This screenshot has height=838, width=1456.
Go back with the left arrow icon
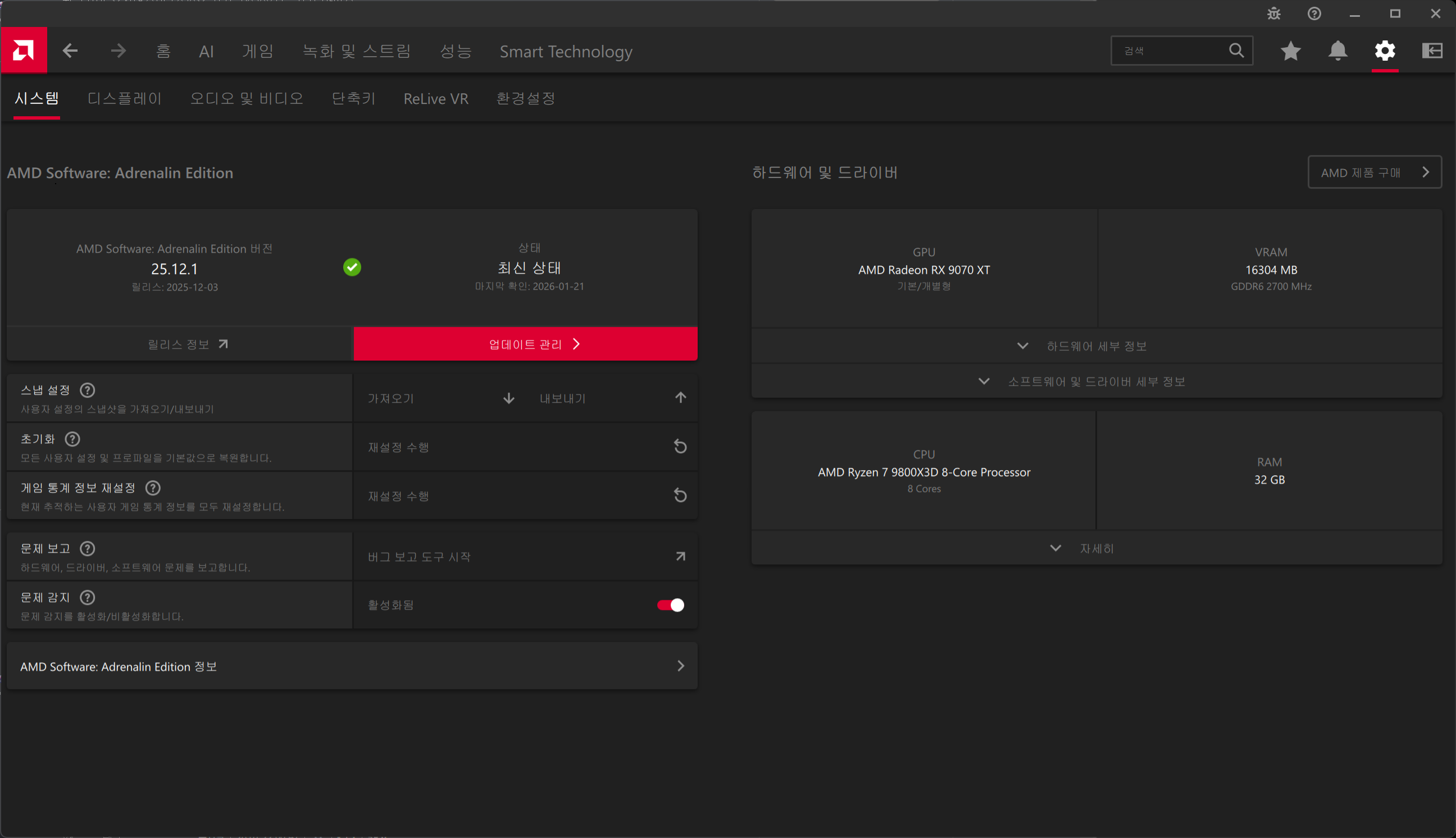[x=70, y=51]
